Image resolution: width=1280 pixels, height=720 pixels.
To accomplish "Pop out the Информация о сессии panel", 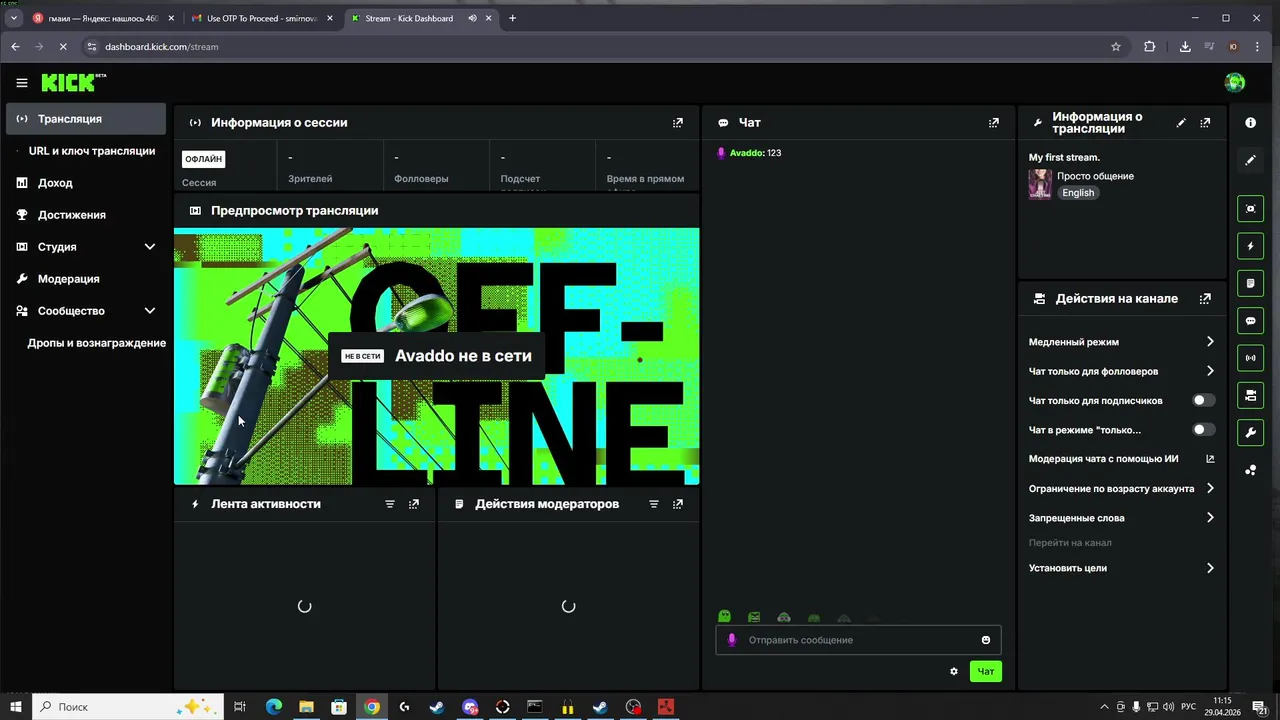I will (x=678, y=123).
